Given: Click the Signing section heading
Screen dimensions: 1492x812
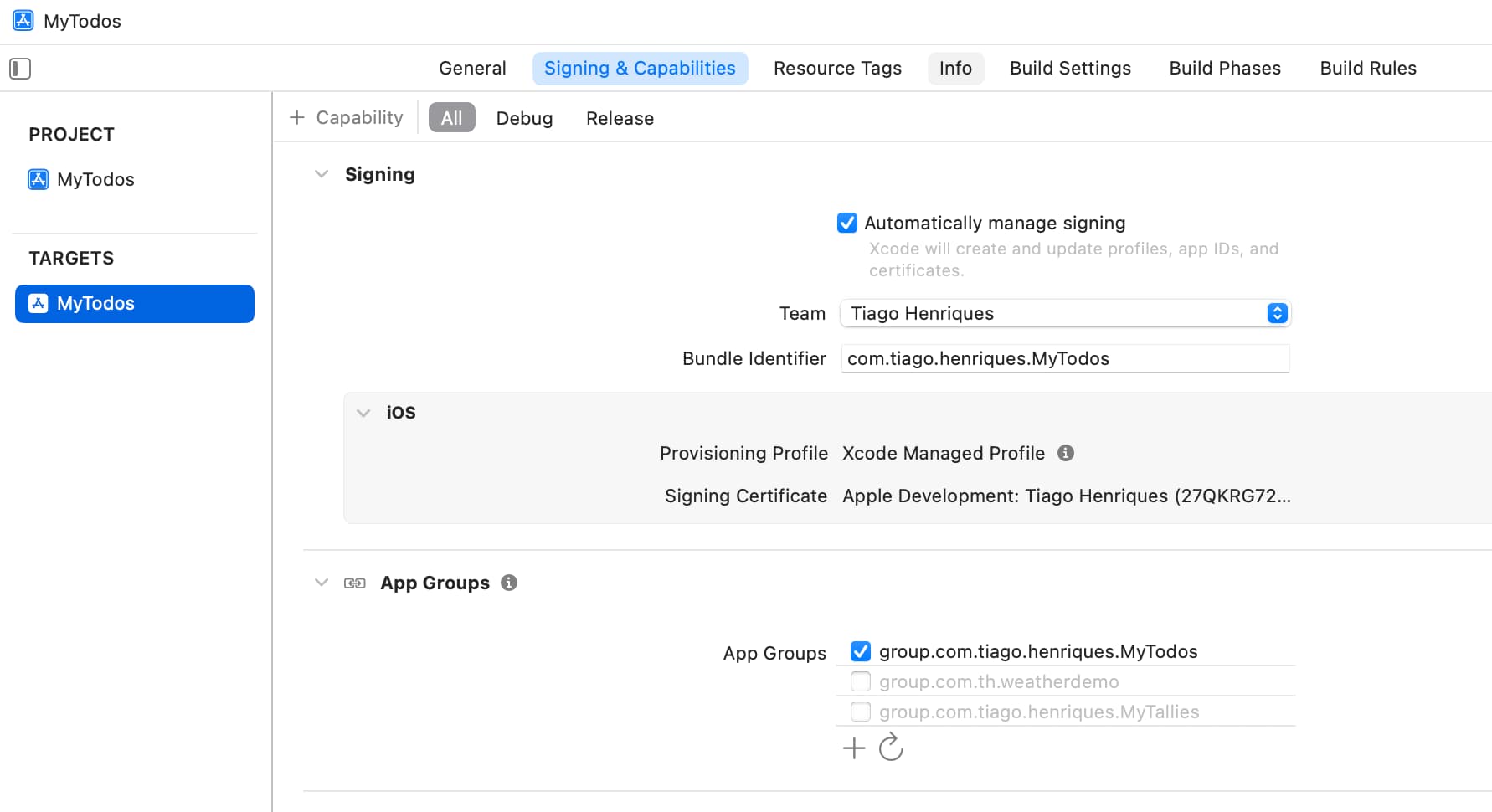Looking at the screenshot, I should pos(380,174).
